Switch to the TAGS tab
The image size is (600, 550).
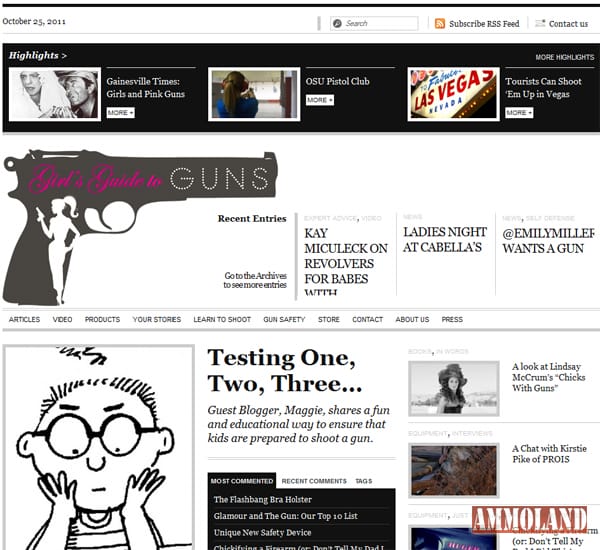[364, 481]
